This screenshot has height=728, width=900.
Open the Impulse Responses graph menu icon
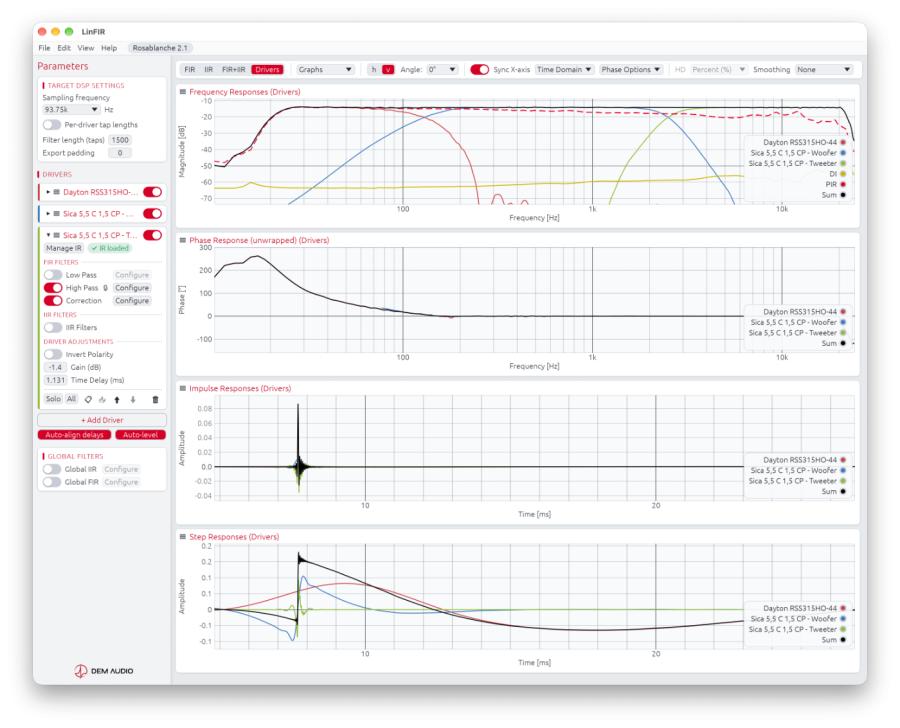click(x=183, y=388)
